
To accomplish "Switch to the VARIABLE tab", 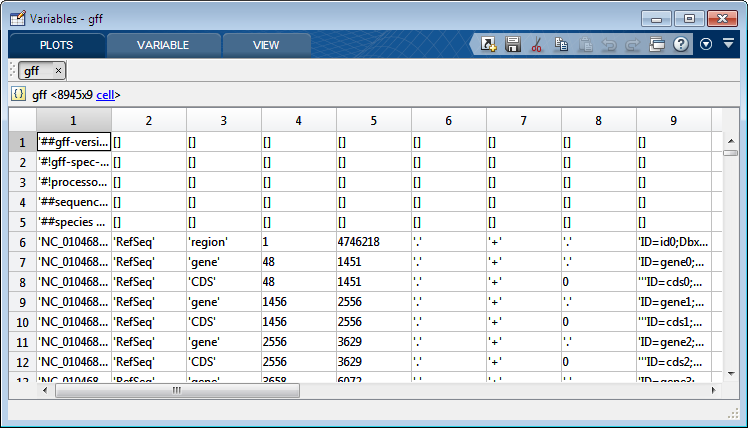I will coord(163,45).
